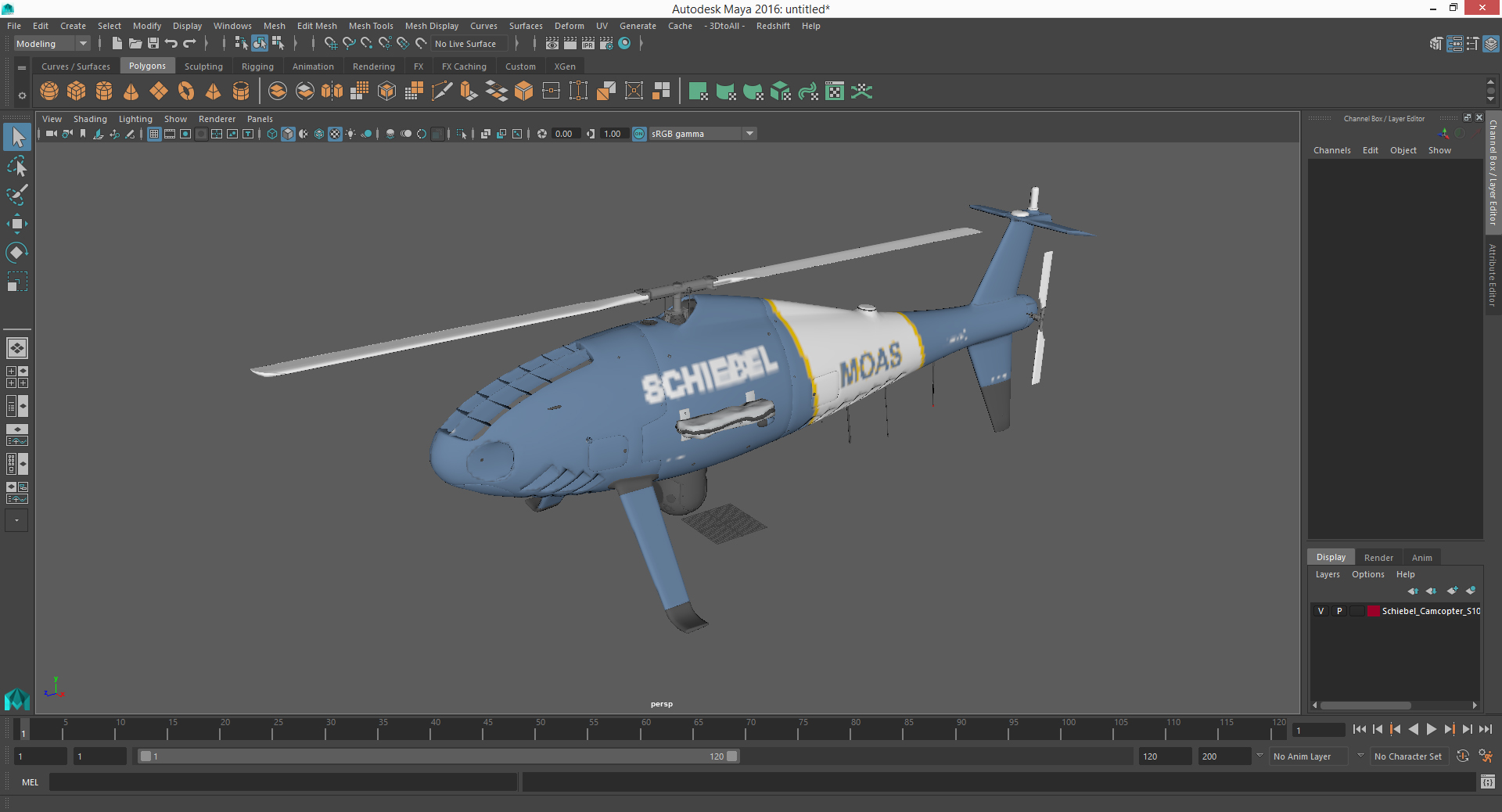Switch to the Sculpting shelf tab
Image resolution: width=1502 pixels, height=812 pixels.
[203, 66]
